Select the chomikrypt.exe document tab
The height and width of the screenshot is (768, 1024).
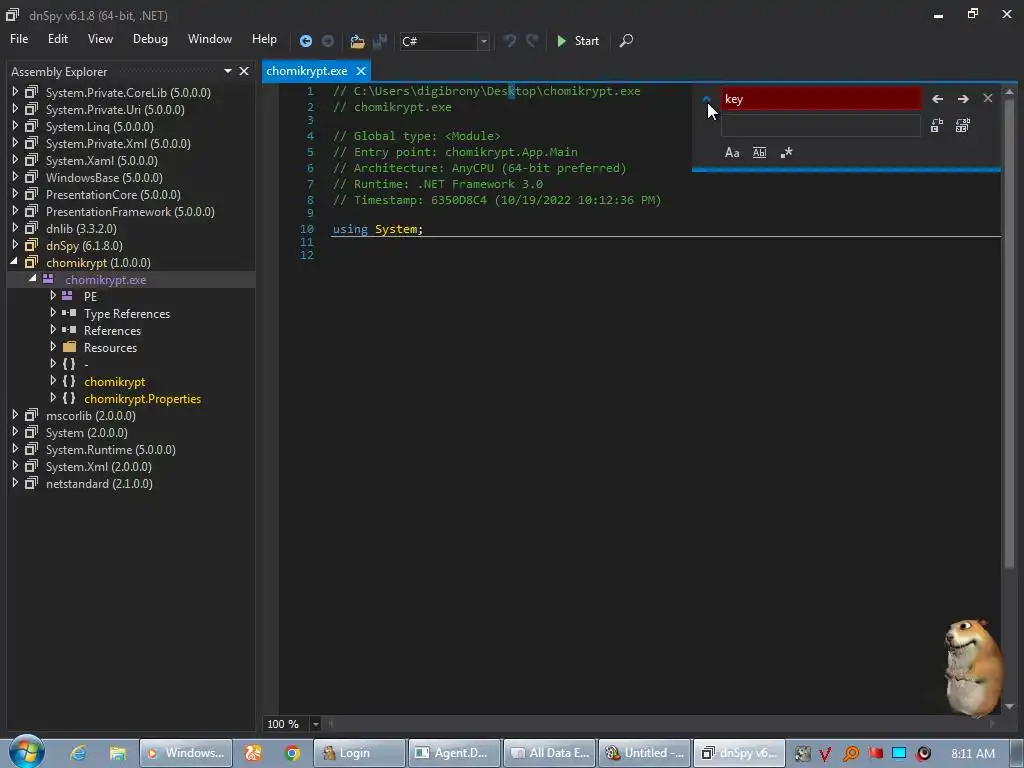[x=306, y=71]
